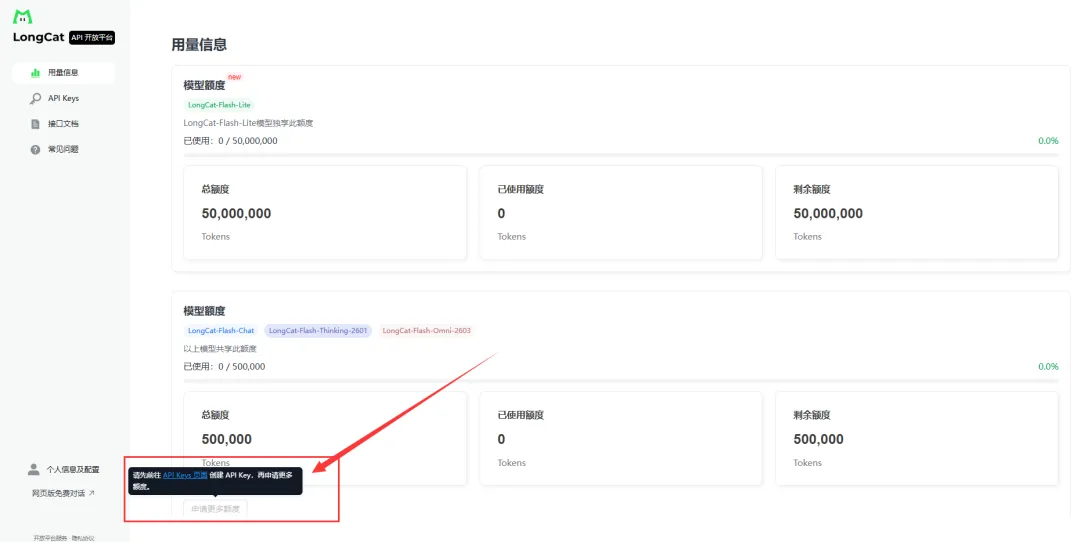Click the document icon beside 接口文档
This screenshot has height=542, width=1080.
35,124
